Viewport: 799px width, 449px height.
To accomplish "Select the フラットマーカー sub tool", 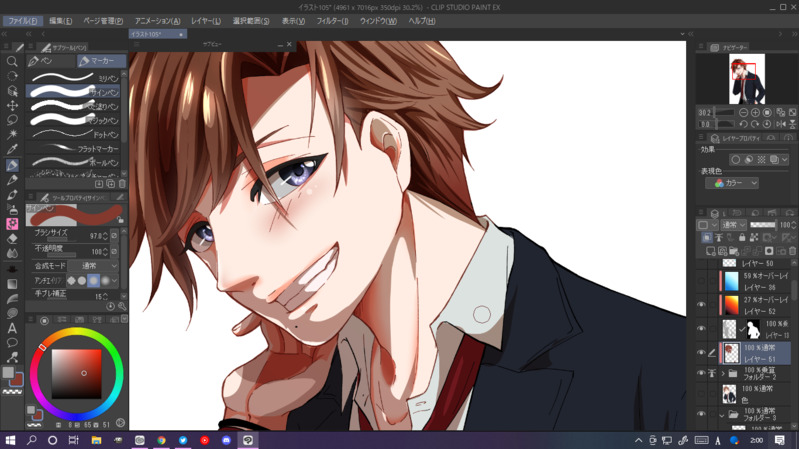I will pos(73,149).
